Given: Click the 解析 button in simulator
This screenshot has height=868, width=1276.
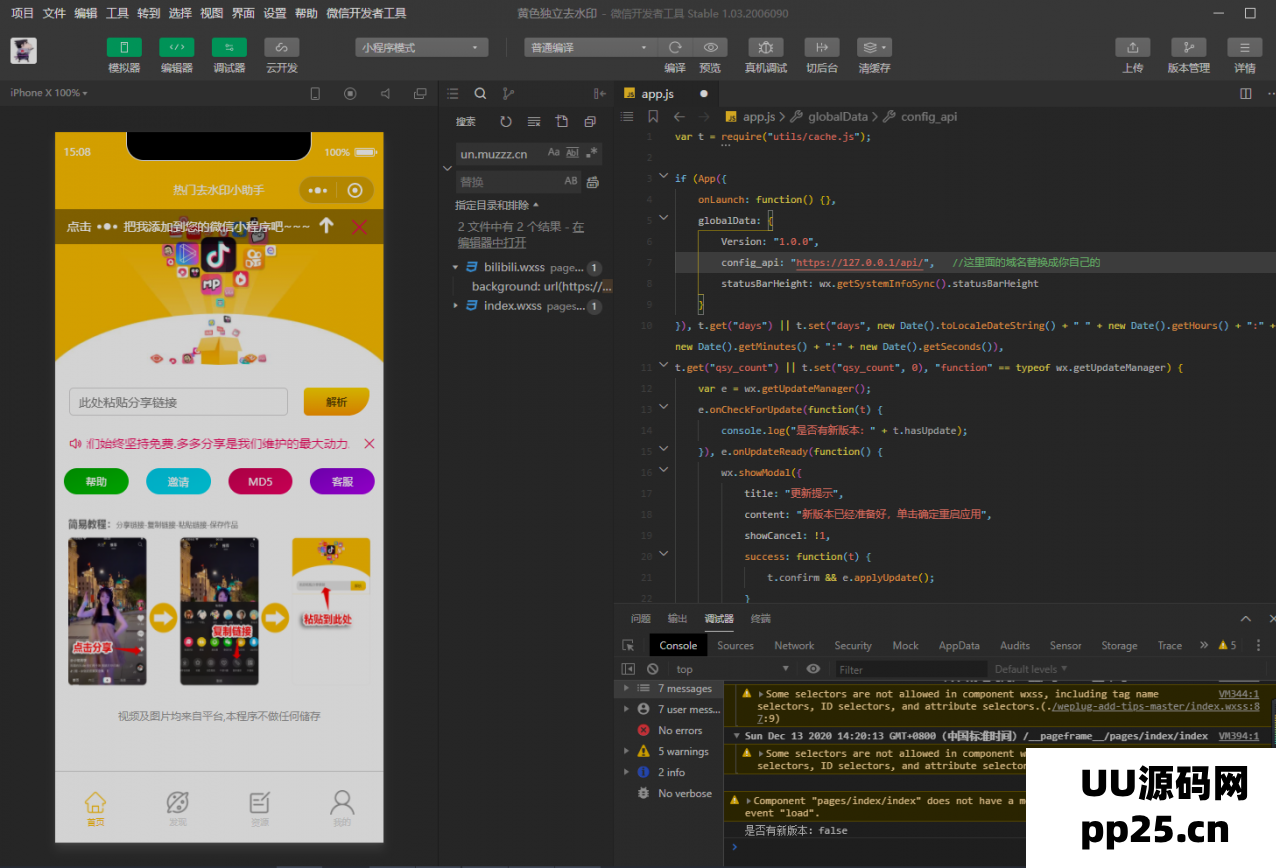Looking at the screenshot, I should click(x=336, y=402).
